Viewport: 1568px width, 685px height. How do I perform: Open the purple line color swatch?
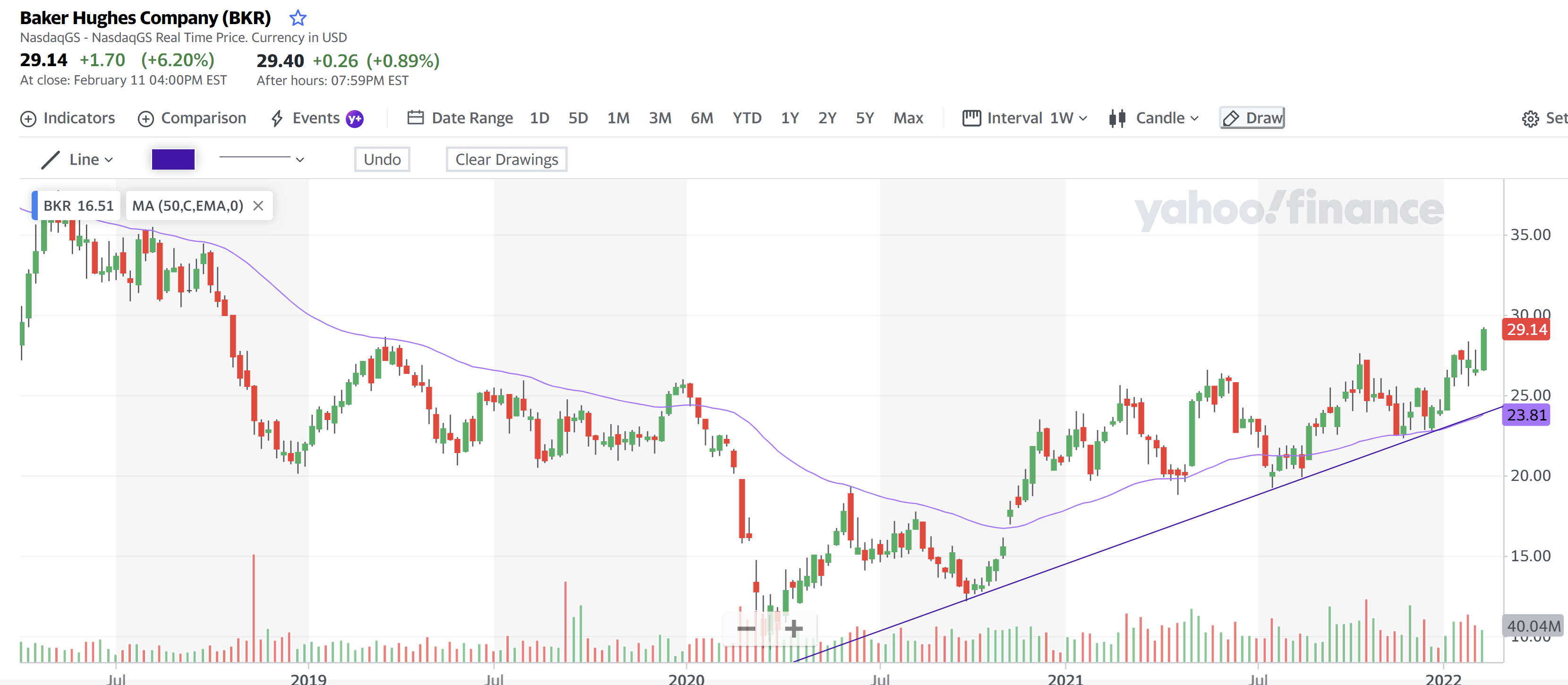(173, 160)
